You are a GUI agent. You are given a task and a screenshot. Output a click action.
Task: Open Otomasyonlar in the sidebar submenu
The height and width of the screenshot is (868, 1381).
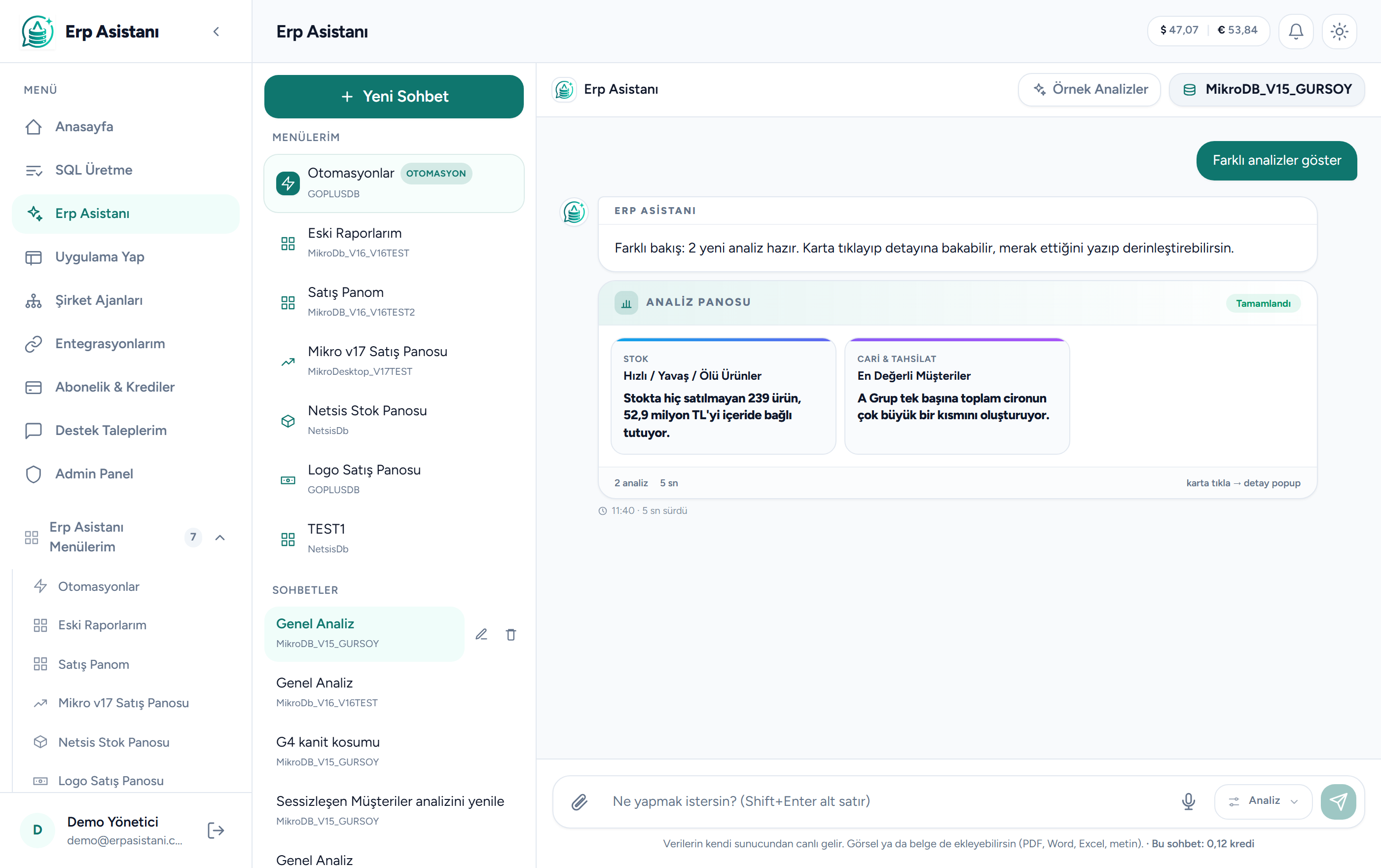coord(131,586)
